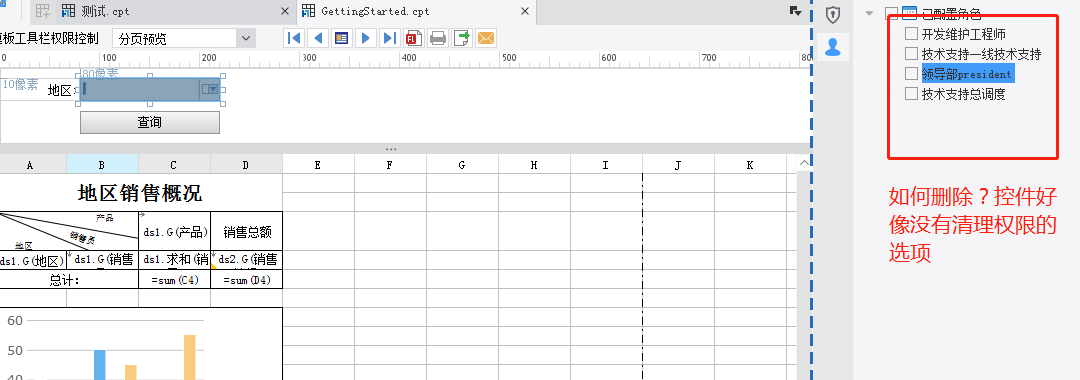Check the 领导部president role checkbox
1080x380 pixels.
(x=911, y=73)
